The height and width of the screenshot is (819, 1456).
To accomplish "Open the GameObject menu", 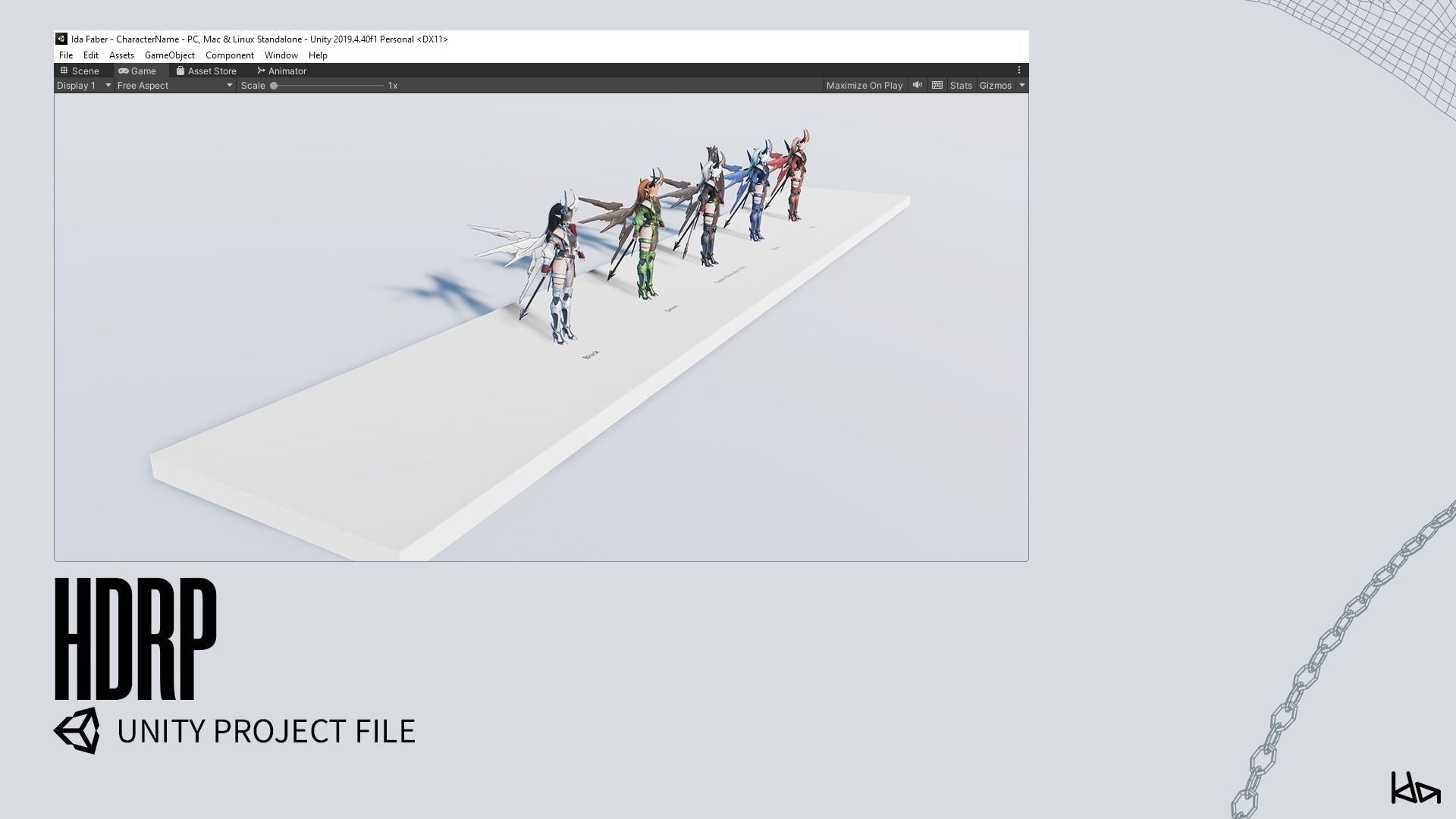I will (x=170, y=55).
